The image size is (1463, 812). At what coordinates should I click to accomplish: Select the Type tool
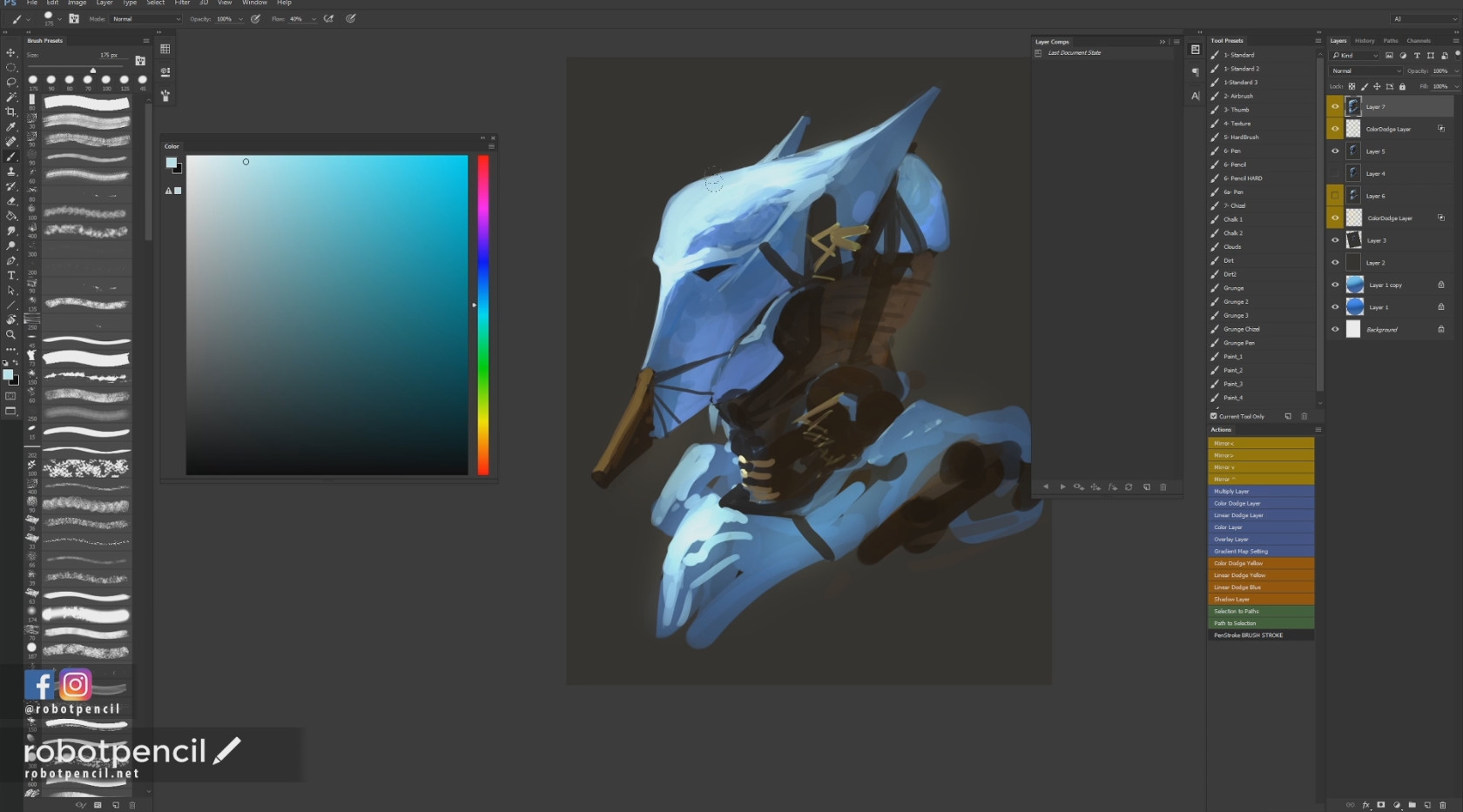tap(11, 275)
